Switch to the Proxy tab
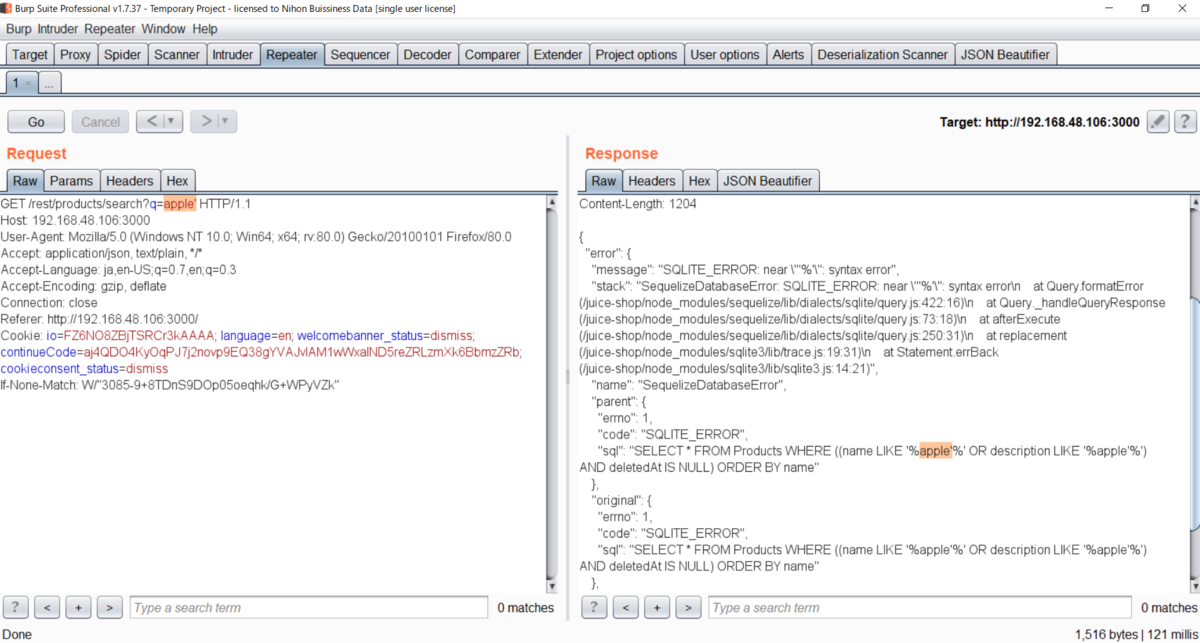1200x643 pixels. pos(75,55)
